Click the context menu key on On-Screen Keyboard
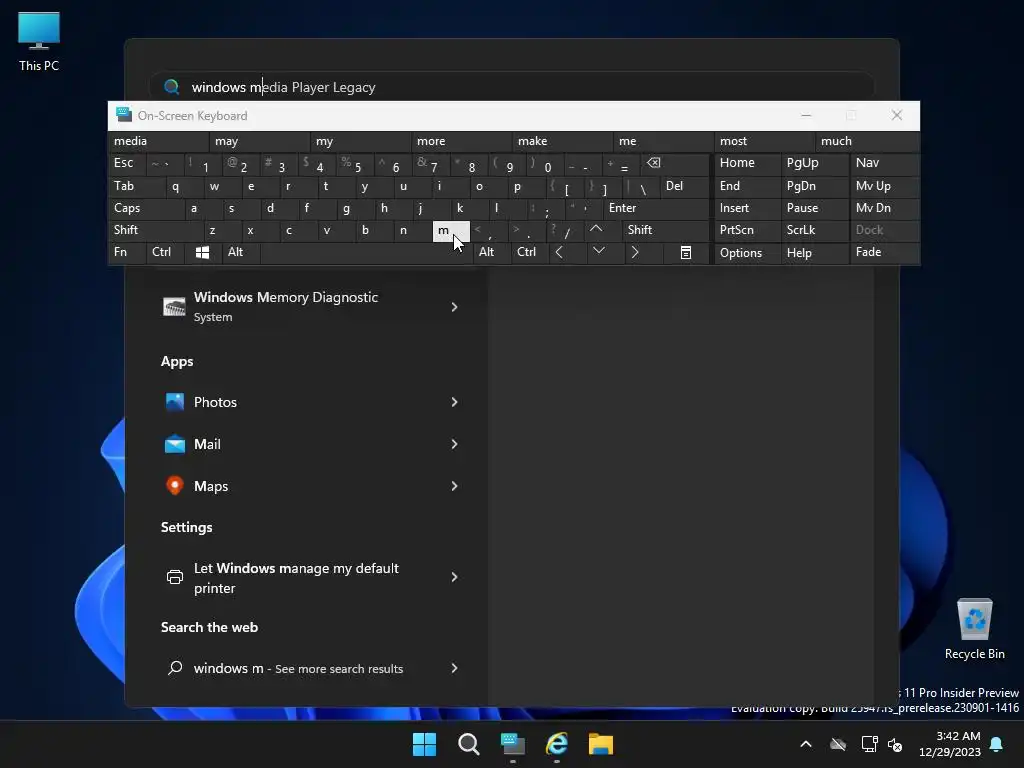Screen dimensions: 1024x768 [x=686, y=252]
